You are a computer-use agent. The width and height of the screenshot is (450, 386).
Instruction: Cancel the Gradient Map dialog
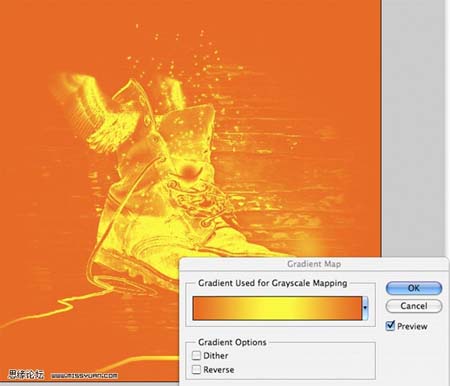point(414,306)
